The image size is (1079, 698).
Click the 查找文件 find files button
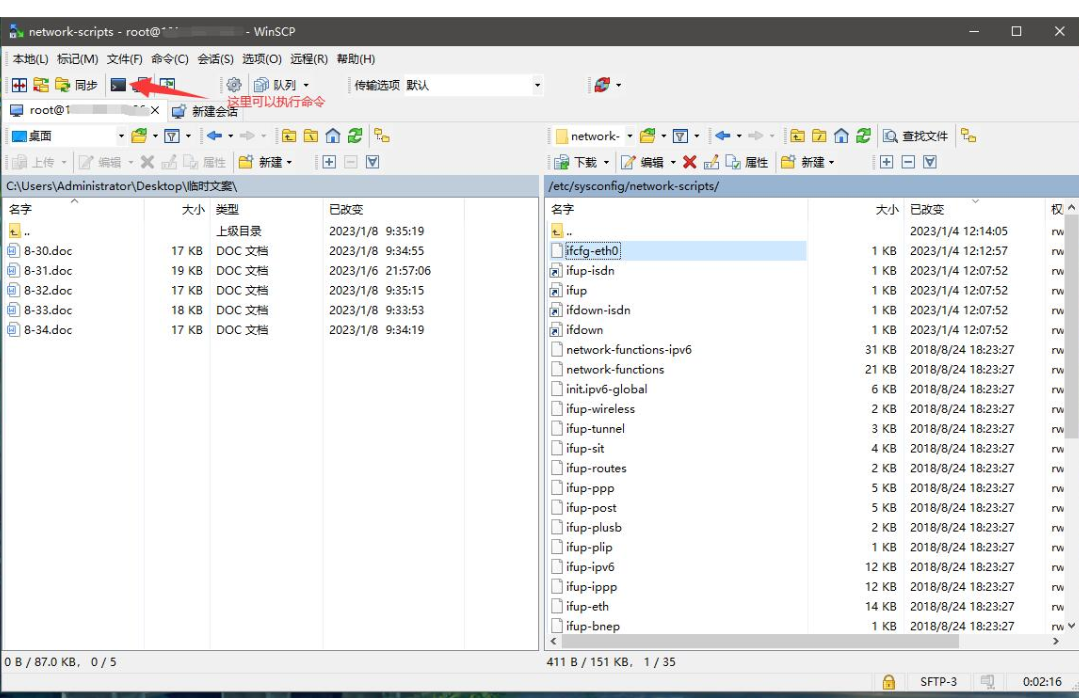tap(915, 136)
